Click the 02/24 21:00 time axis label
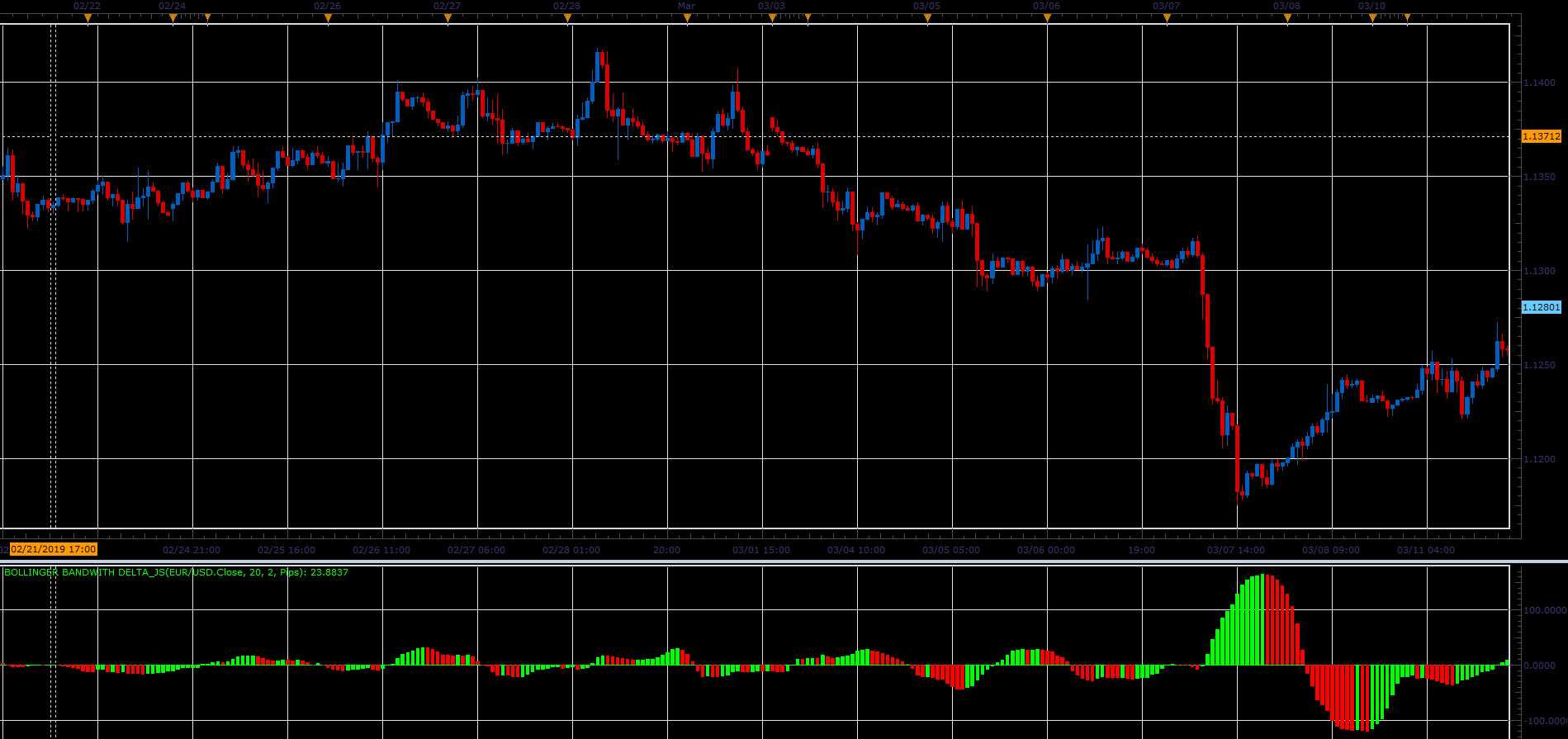 192,550
